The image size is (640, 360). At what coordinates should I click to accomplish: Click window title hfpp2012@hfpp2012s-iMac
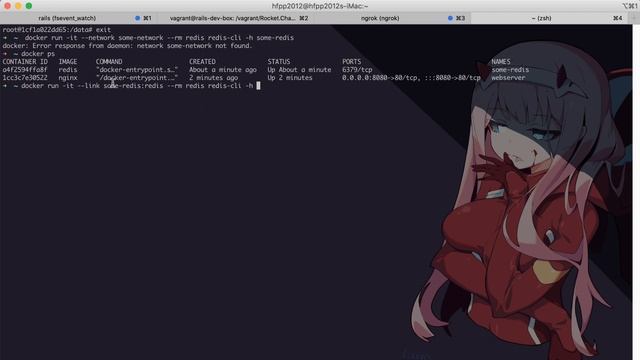pyautogui.click(x=320, y=6)
